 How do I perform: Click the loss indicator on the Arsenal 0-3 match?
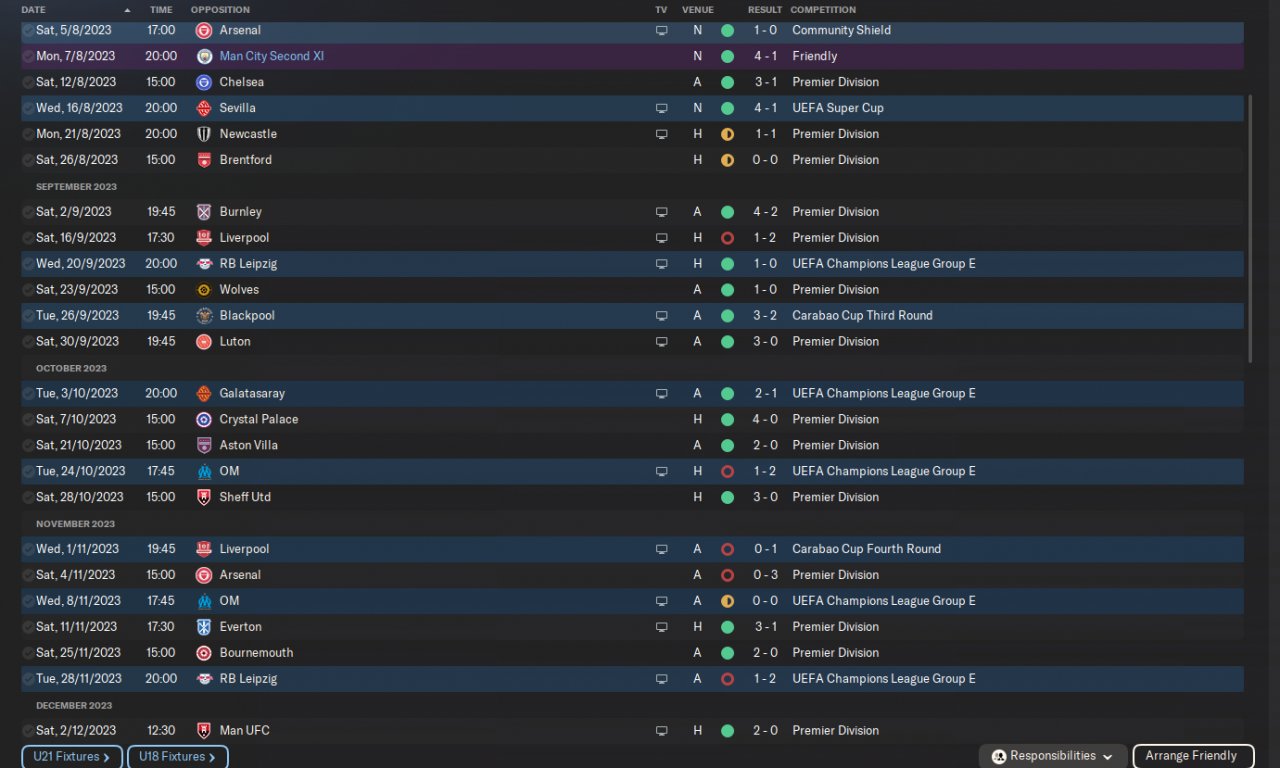click(727, 575)
